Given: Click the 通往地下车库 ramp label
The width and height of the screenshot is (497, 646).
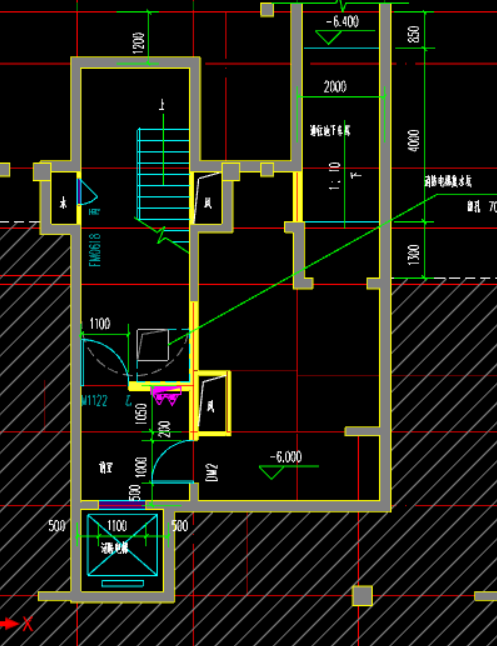Looking at the screenshot, I should coord(330,131).
